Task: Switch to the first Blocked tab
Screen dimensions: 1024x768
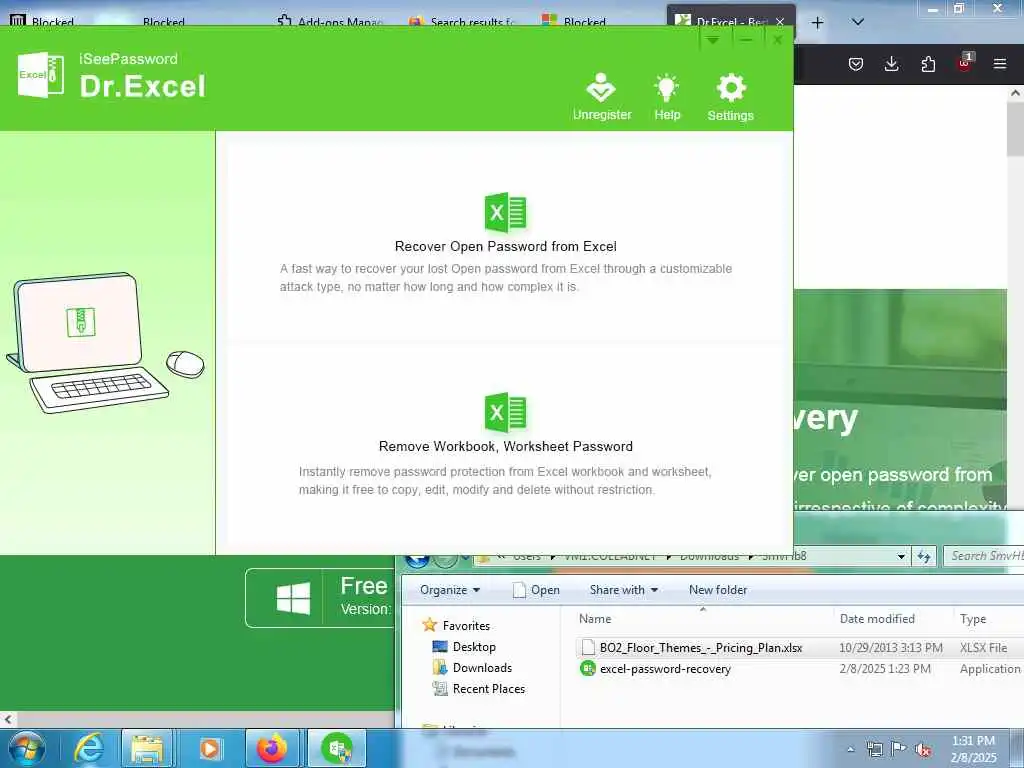Action: (42, 22)
